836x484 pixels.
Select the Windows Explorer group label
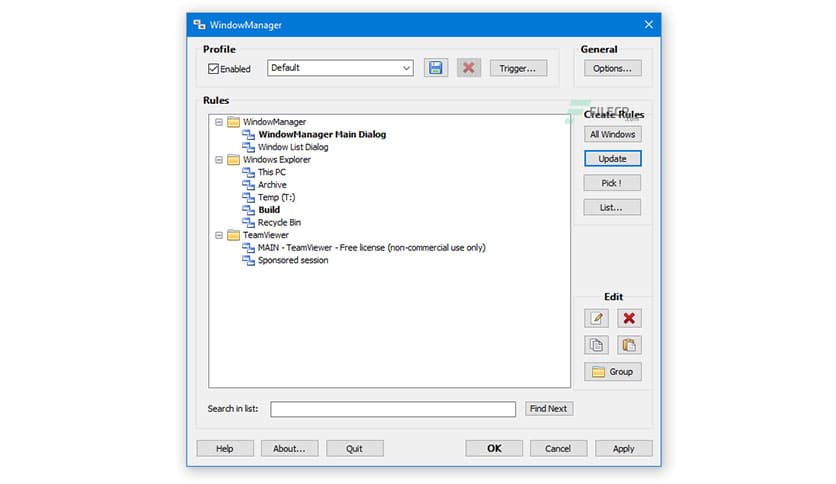[277, 159]
